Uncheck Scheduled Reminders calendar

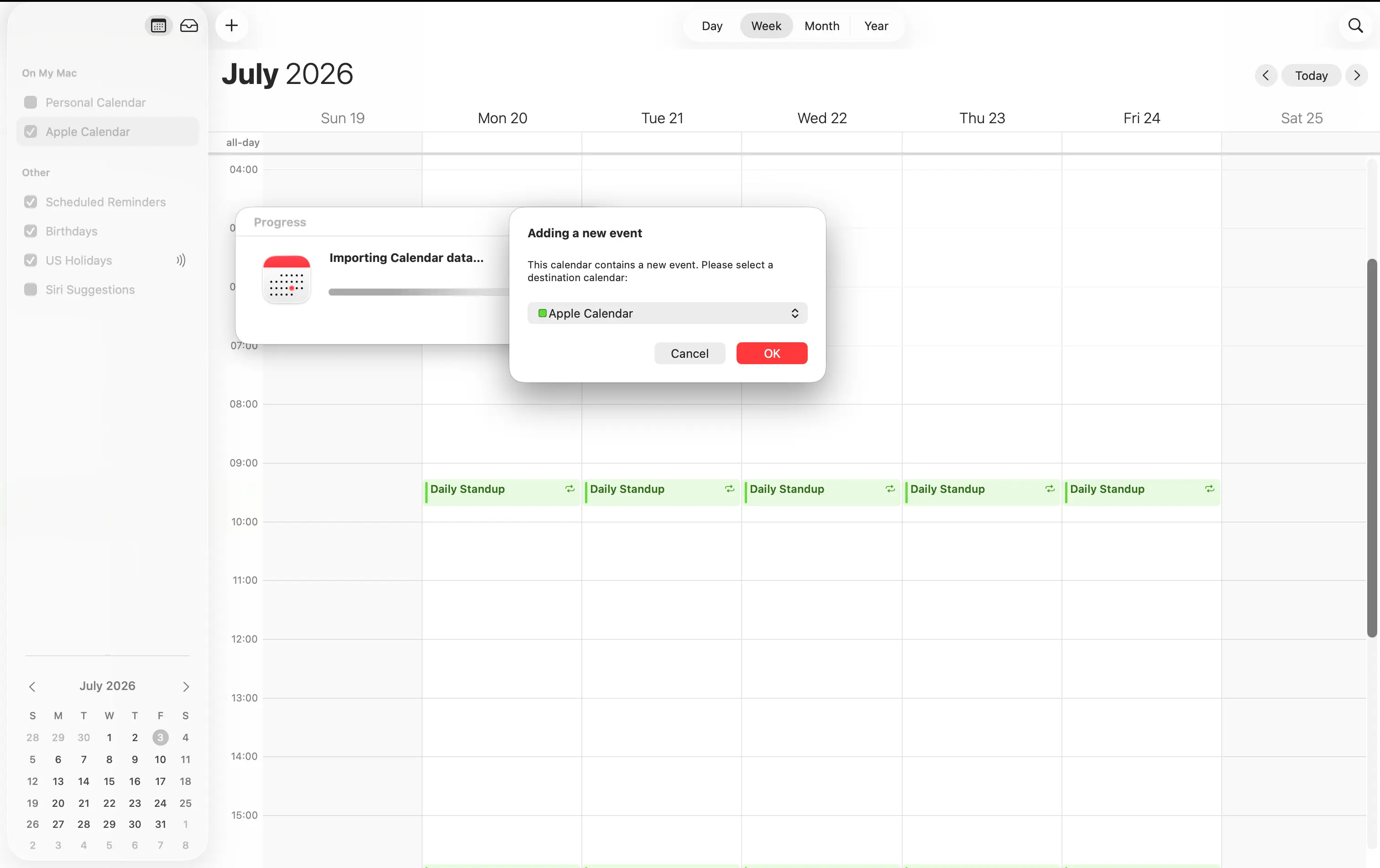[31, 202]
